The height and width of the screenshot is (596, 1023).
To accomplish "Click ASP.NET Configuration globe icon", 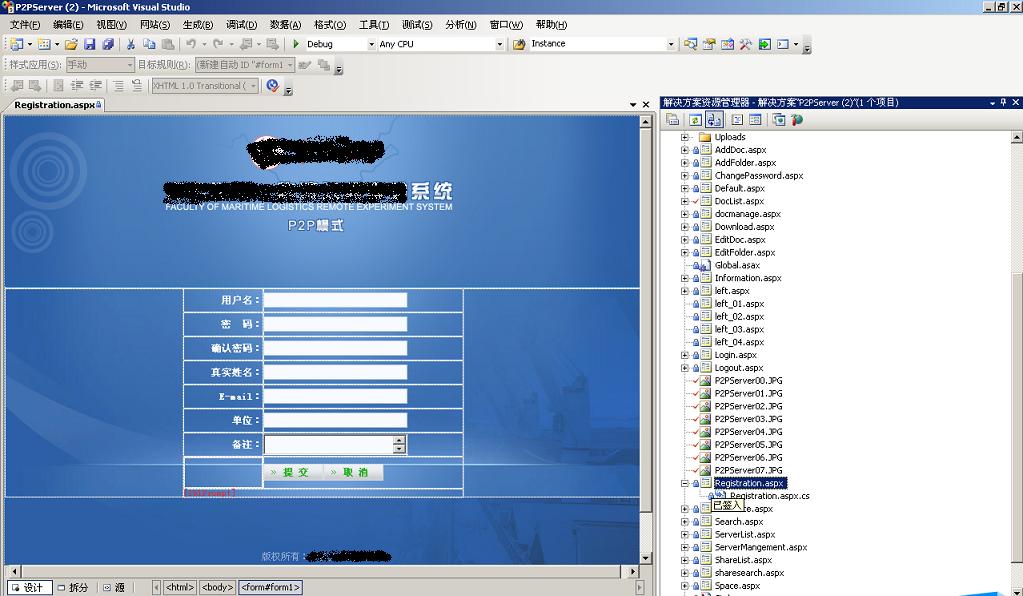I will [797, 120].
